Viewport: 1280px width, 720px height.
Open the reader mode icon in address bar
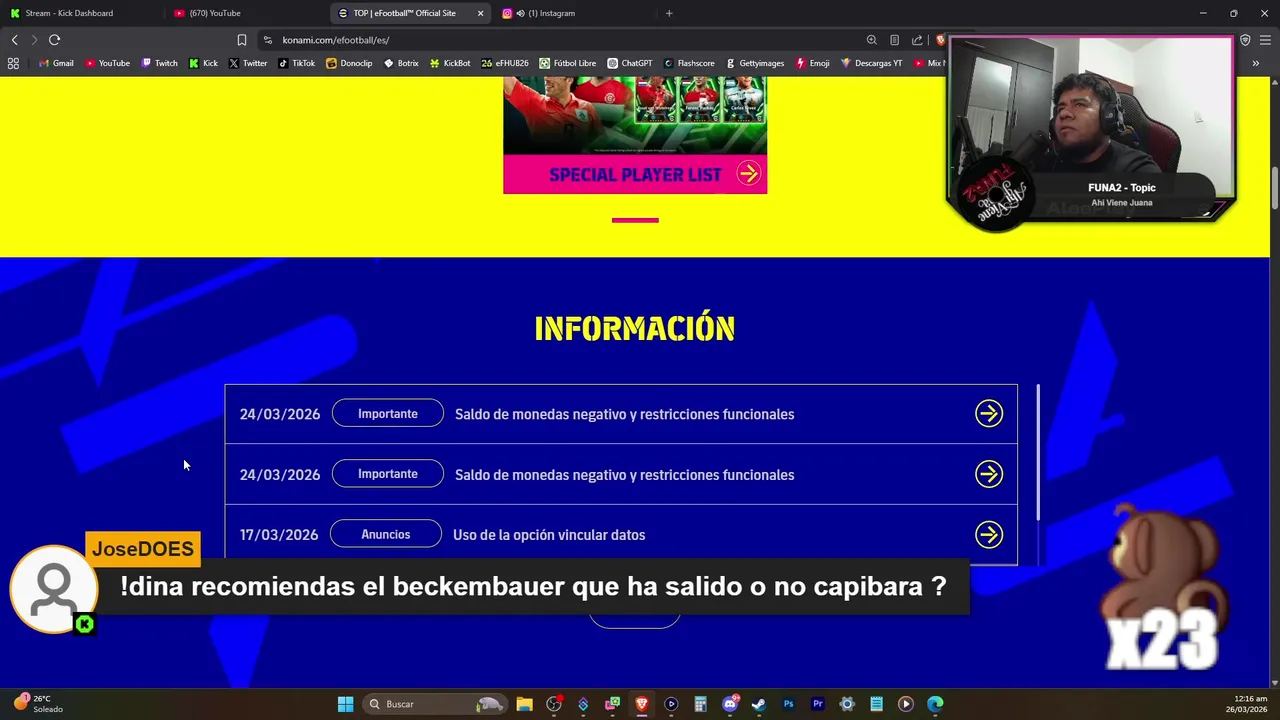[894, 40]
